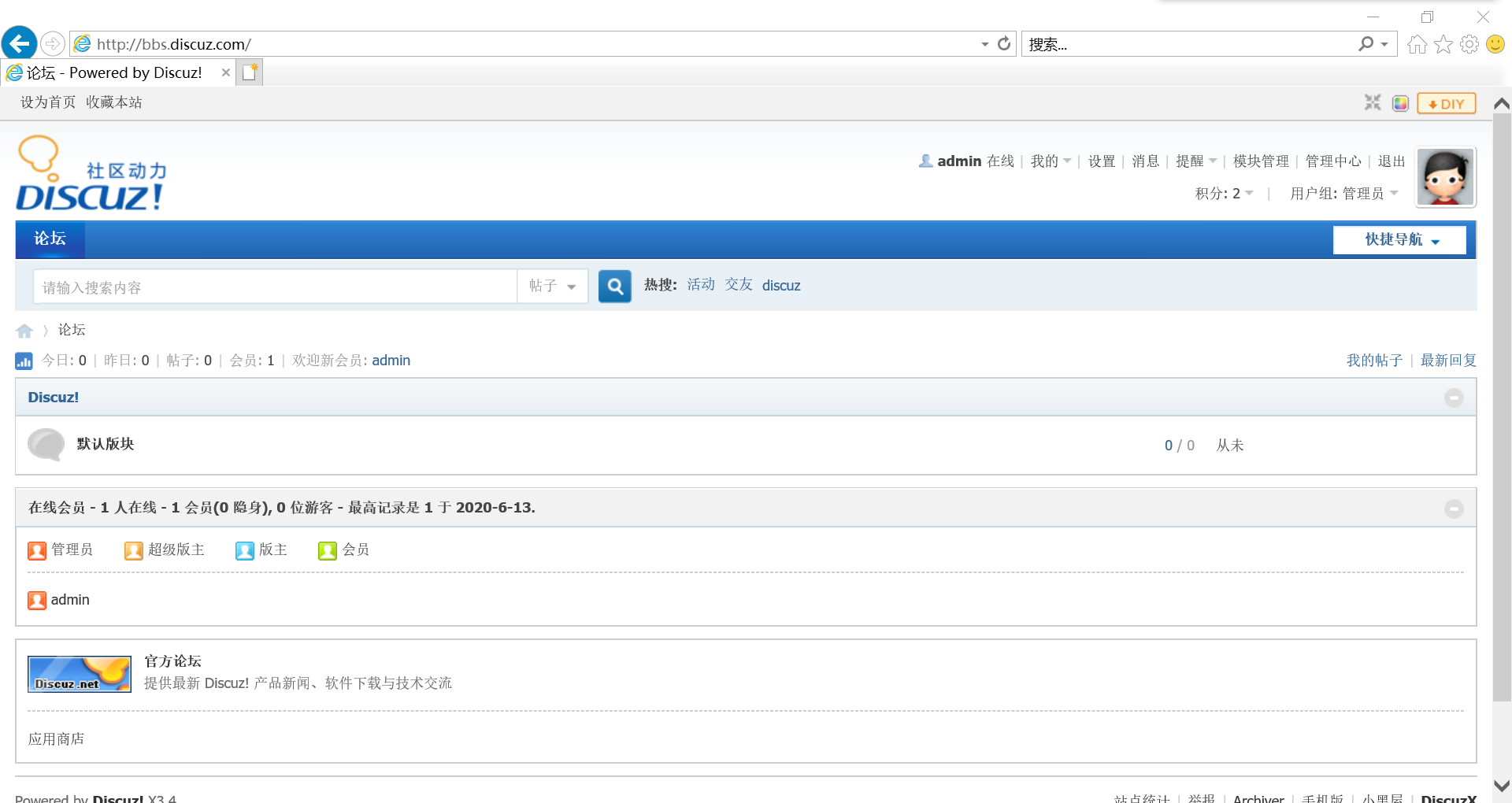Click 收藏本站 link

[x=114, y=102]
